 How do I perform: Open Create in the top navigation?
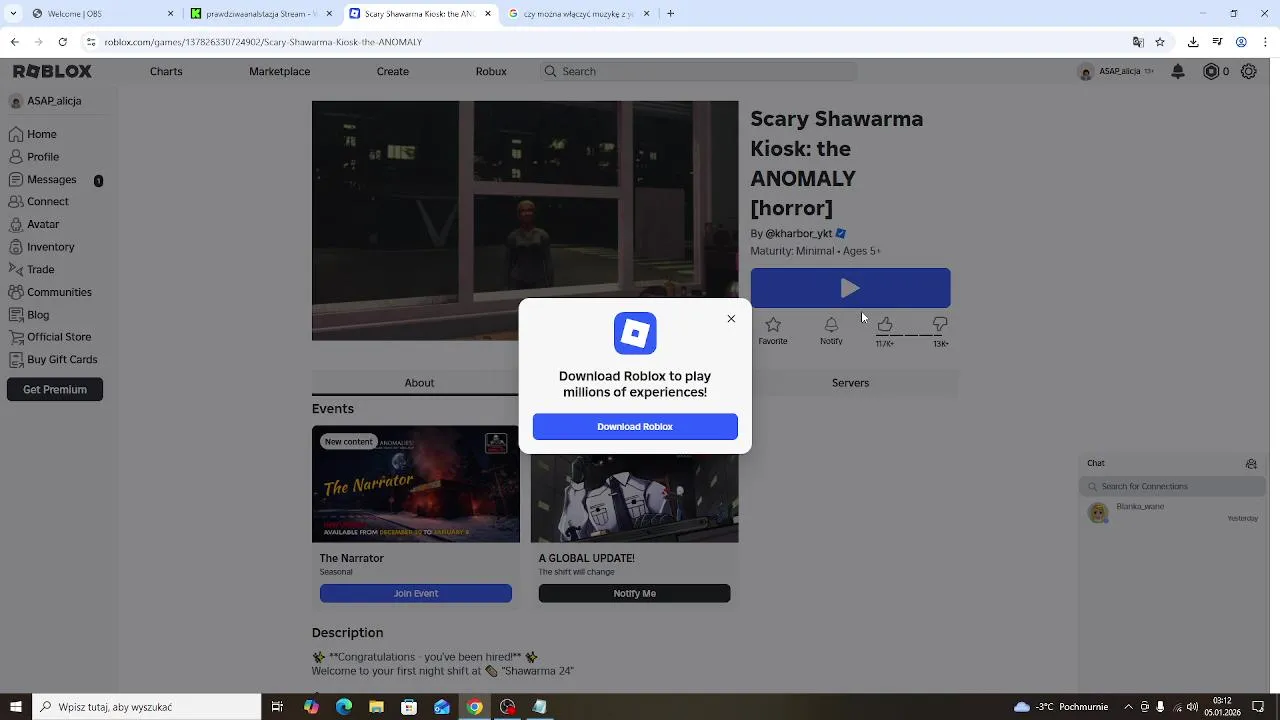tap(393, 72)
